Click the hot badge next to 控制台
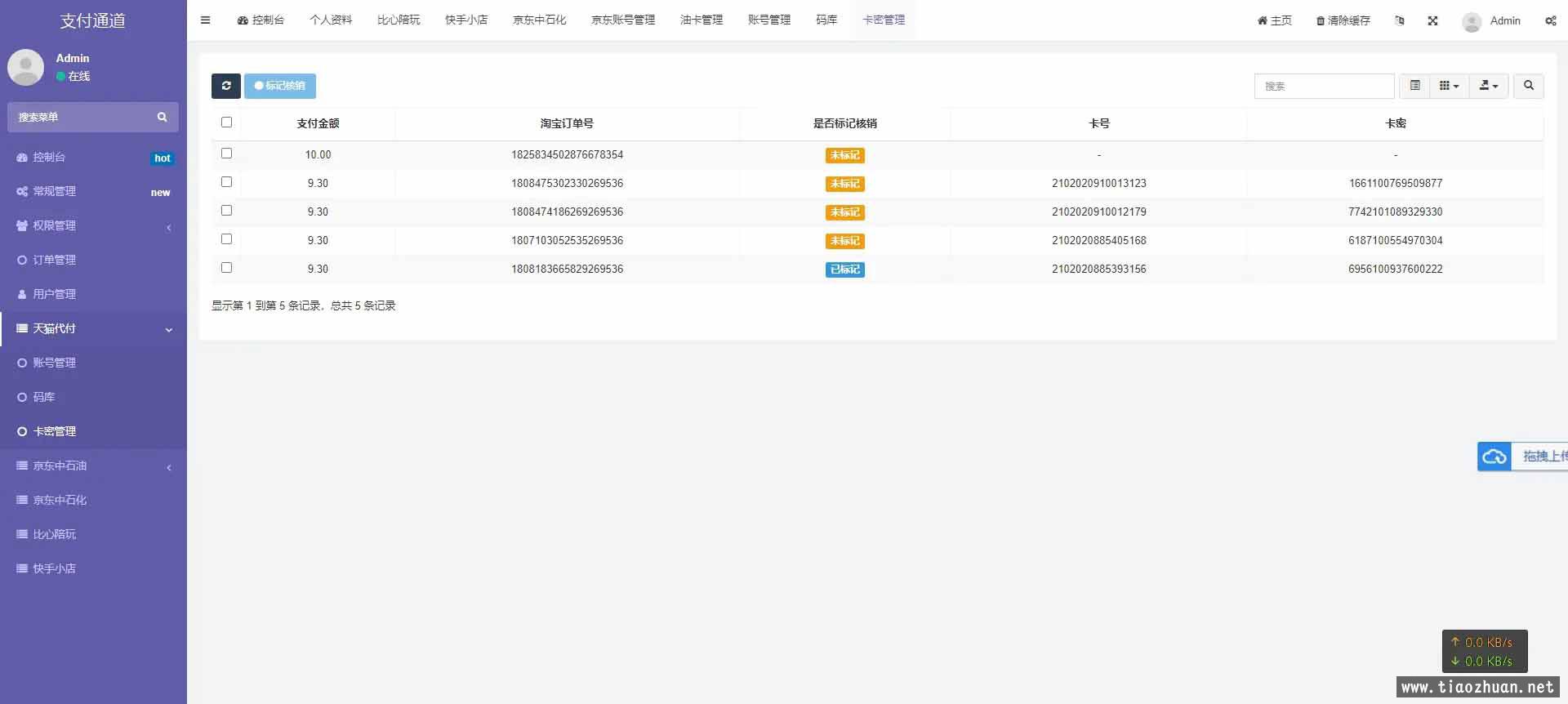The height and width of the screenshot is (704, 1568). point(163,158)
